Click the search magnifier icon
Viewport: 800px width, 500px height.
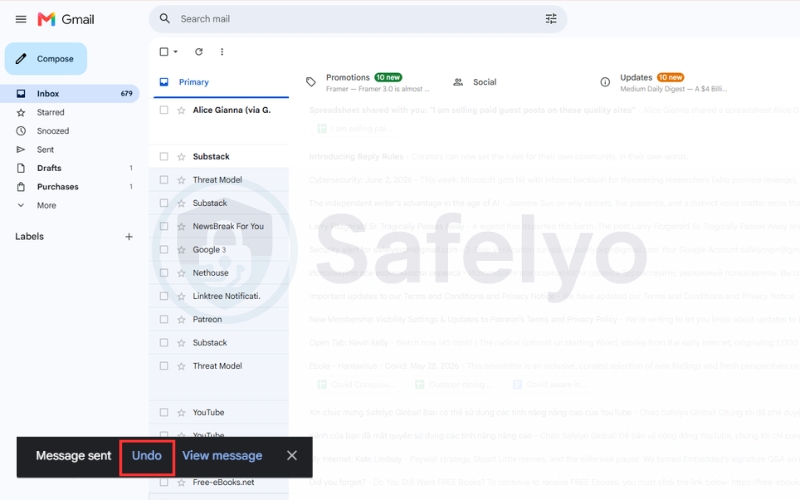click(x=164, y=19)
